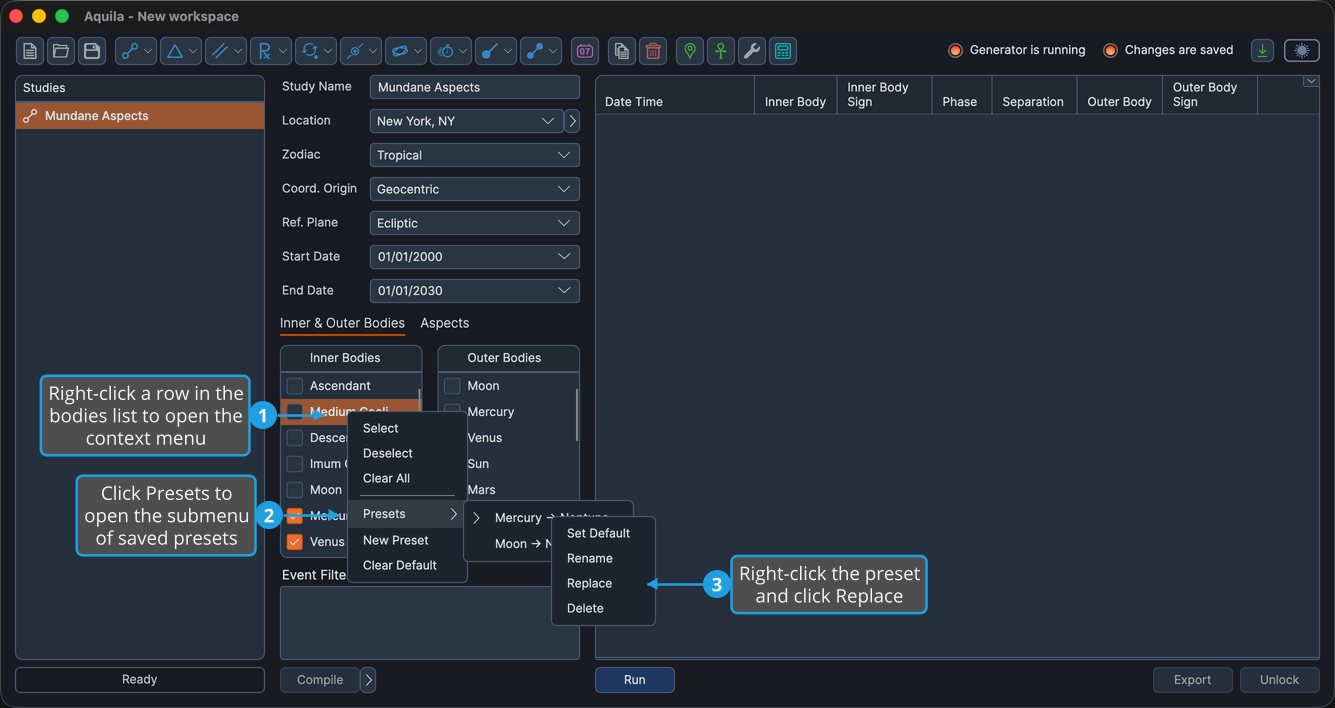
Task: Open the folder icon in the toolbar
Action: (x=61, y=51)
